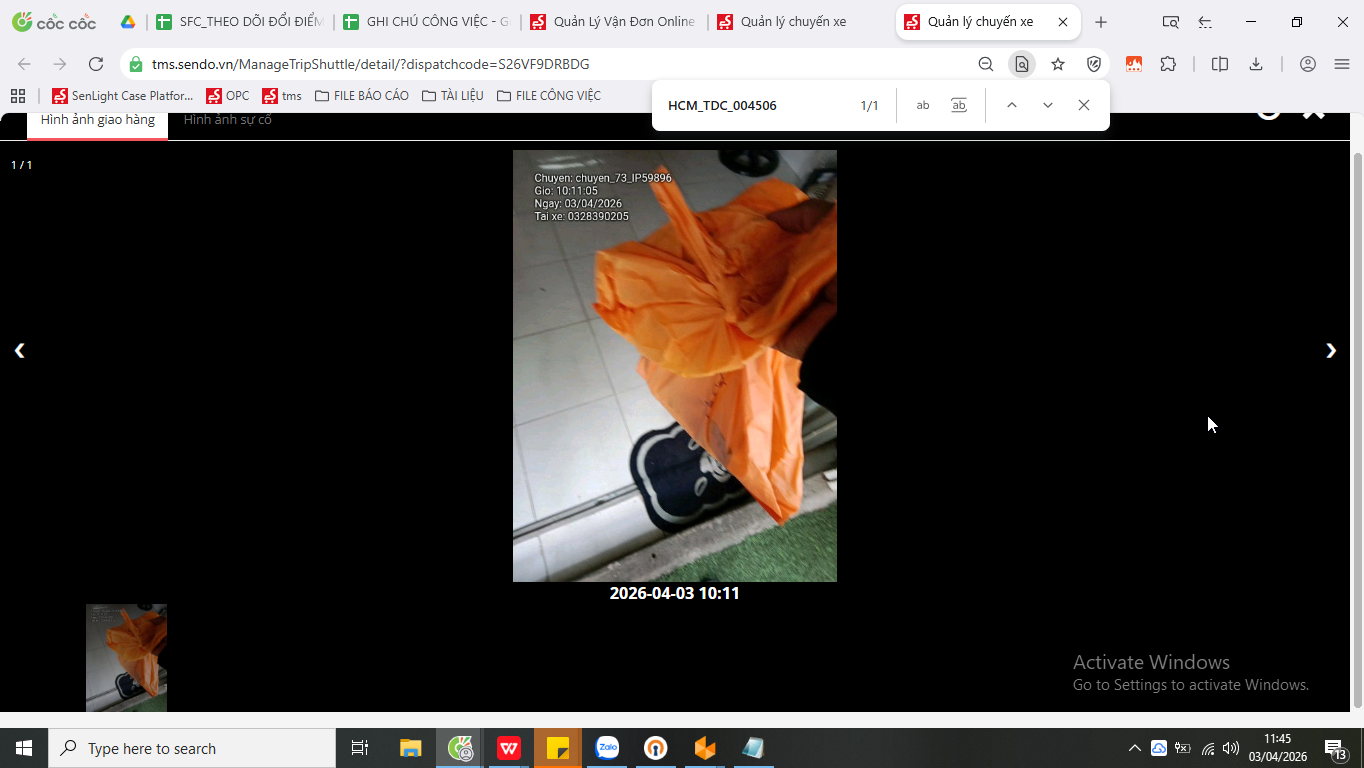Viewport: 1364px width, 768px height.
Task: Open Zalo from the taskbar
Action: (607, 748)
